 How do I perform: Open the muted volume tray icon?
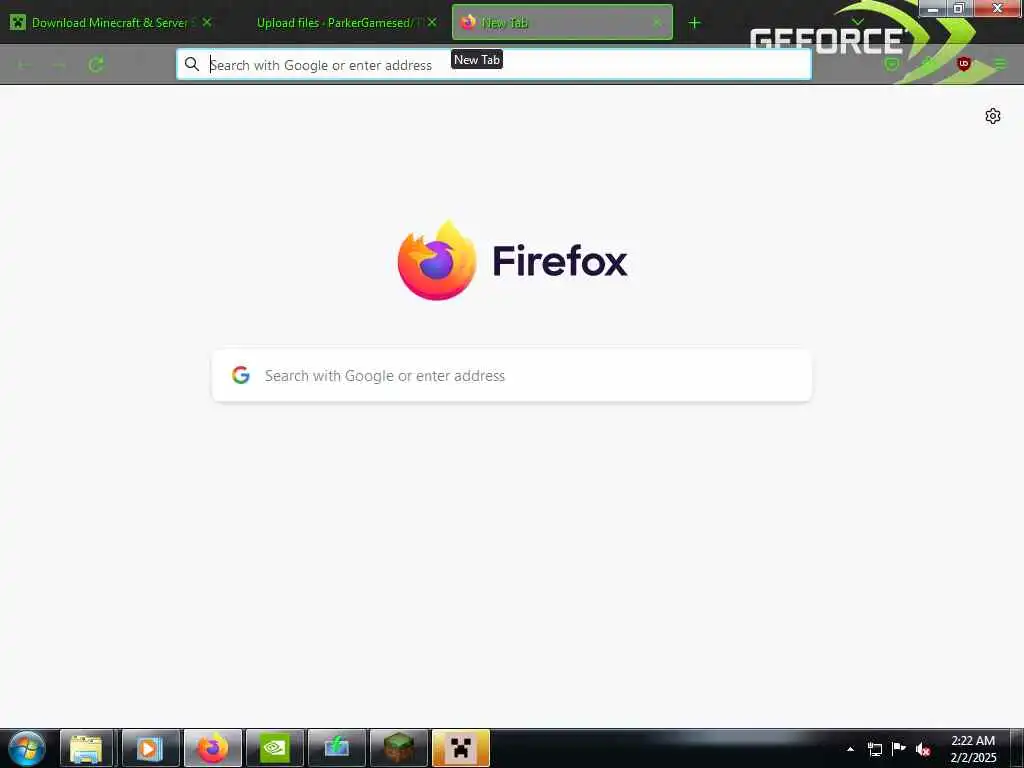(x=923, y=749)
